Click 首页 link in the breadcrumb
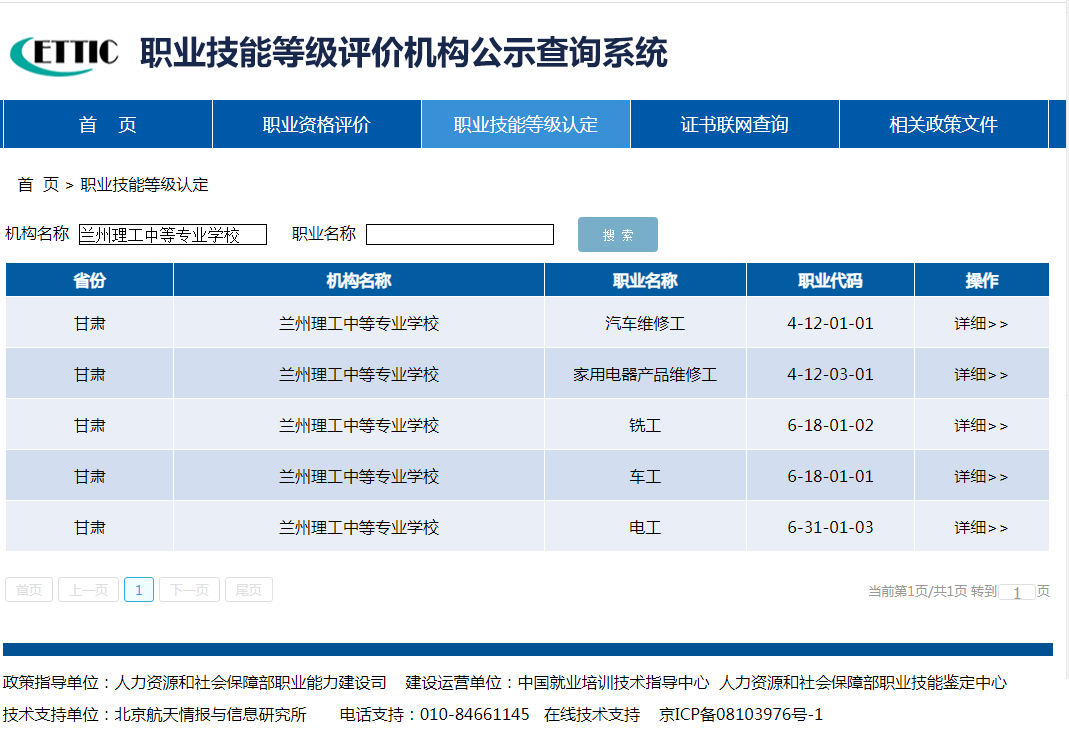This screenshot has height=730, width=1069. click(x=38, y=185)
